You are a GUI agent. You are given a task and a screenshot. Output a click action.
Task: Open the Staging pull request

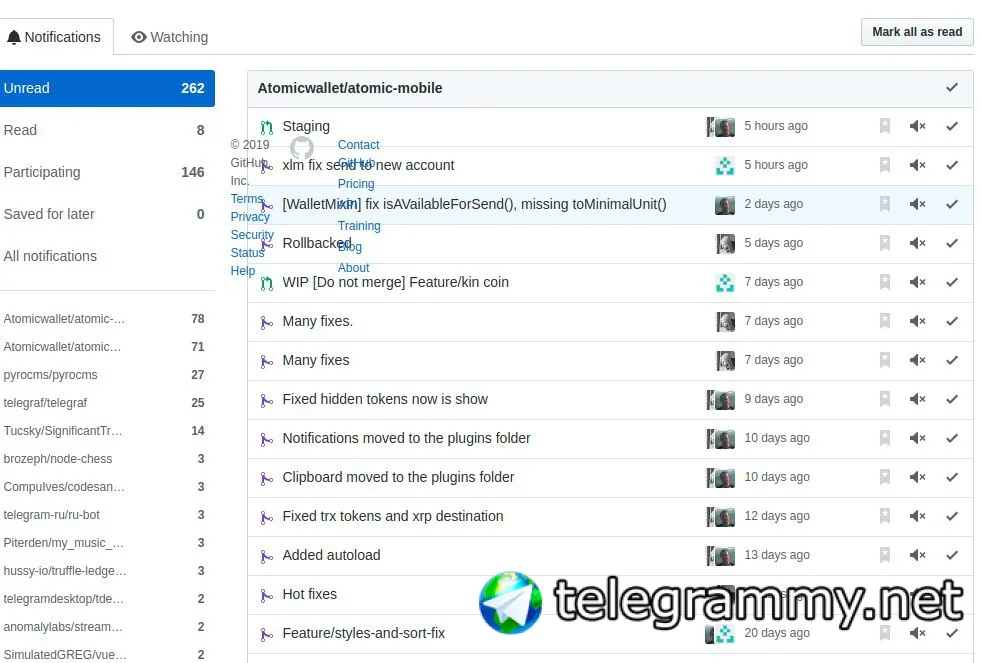[306, 126]
